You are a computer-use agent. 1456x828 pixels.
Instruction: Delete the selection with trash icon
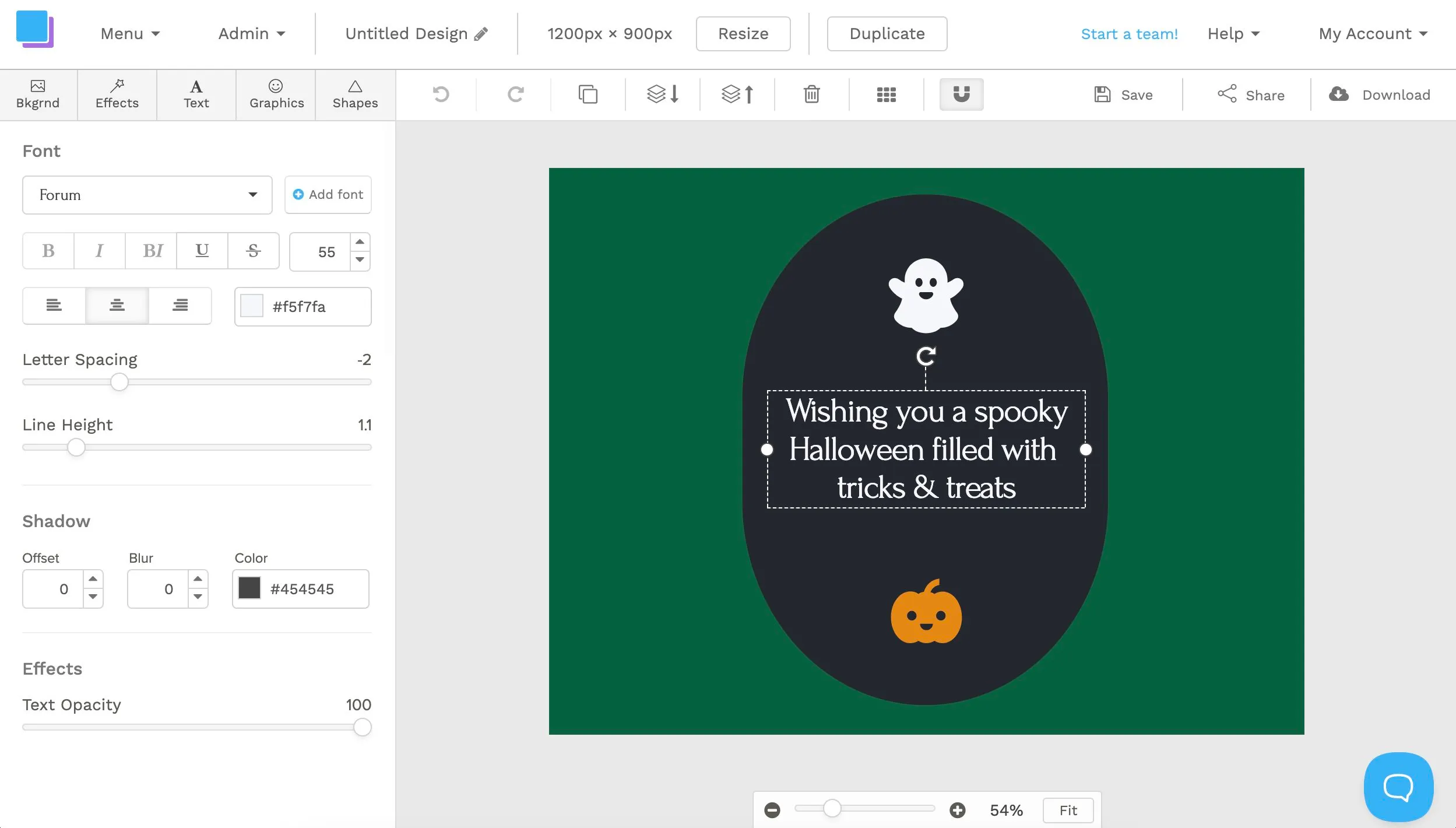811,94
